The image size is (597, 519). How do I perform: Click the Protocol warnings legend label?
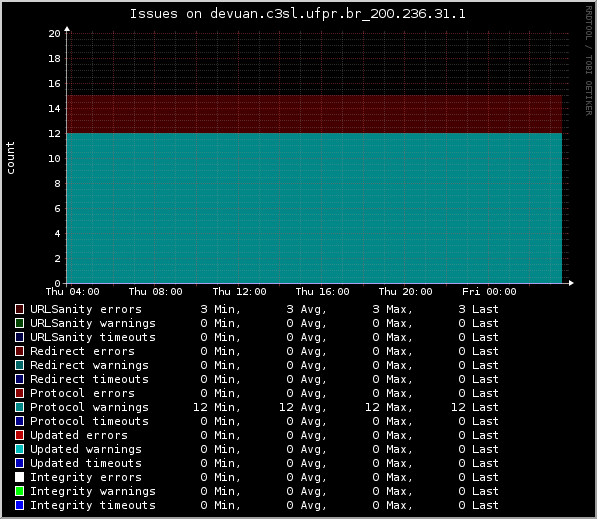(x=89, y=407)
